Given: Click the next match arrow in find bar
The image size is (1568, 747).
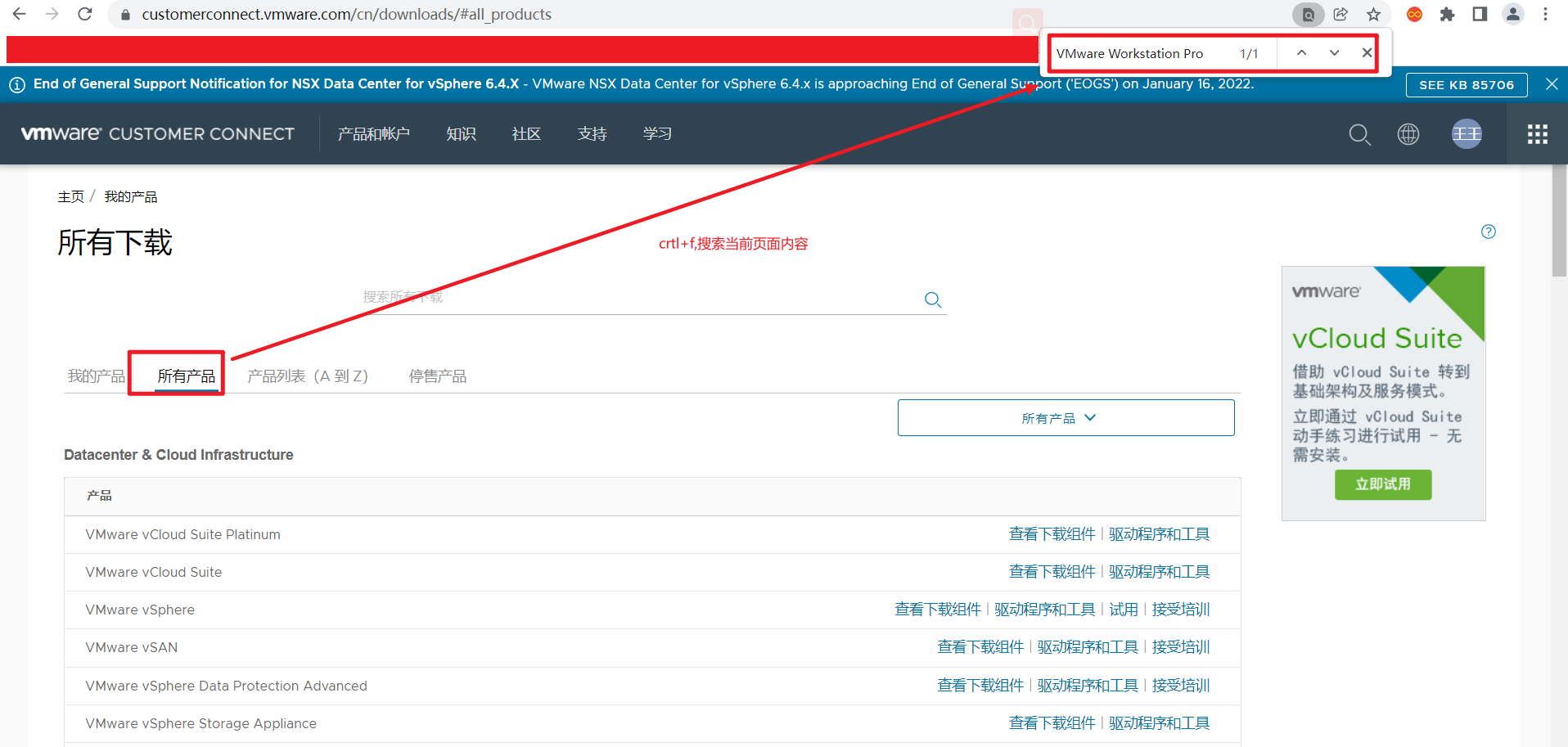Looking at the screenshot, I should pyautogui.click(x=1334, y=52).
